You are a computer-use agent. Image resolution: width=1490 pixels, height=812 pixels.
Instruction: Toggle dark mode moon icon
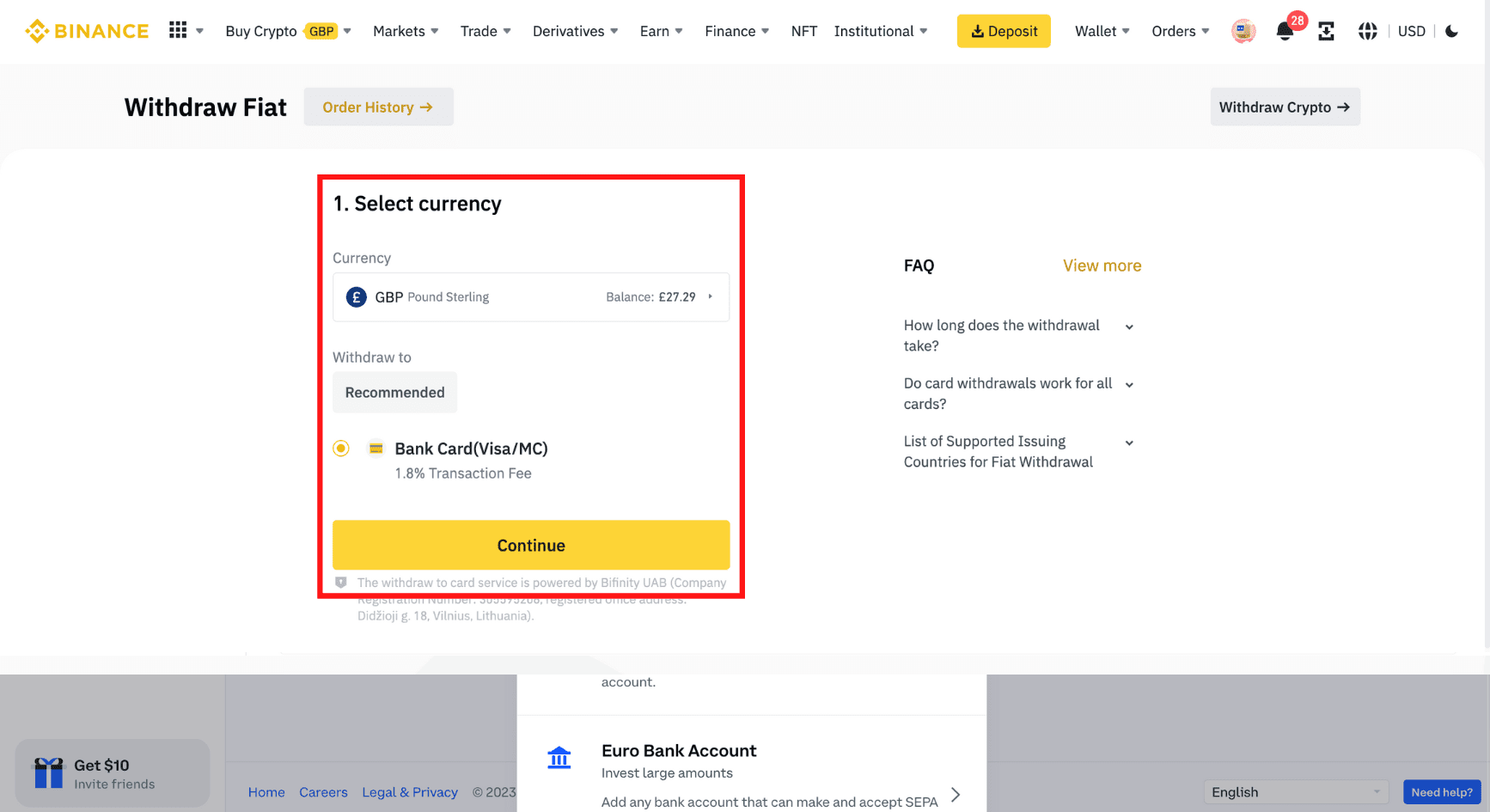1452,31
